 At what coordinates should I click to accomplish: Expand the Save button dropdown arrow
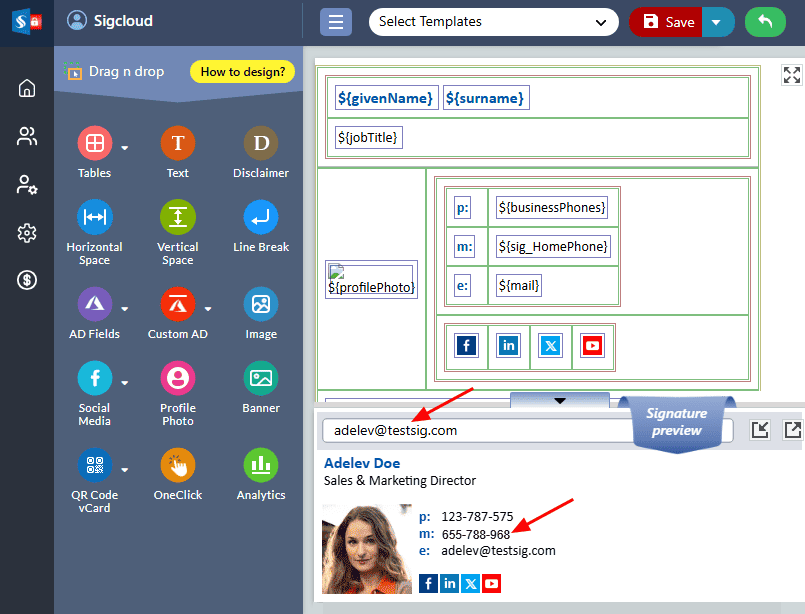(718, 22)
